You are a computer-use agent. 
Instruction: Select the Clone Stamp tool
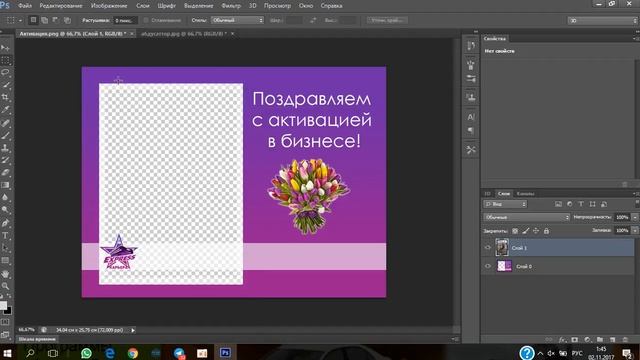[5, 148]
